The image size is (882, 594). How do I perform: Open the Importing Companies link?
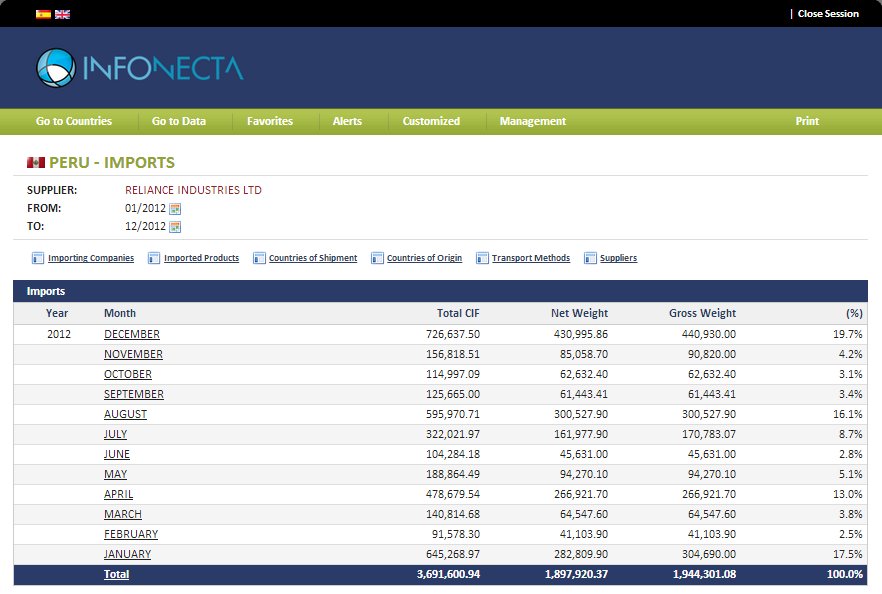point(91,258)
